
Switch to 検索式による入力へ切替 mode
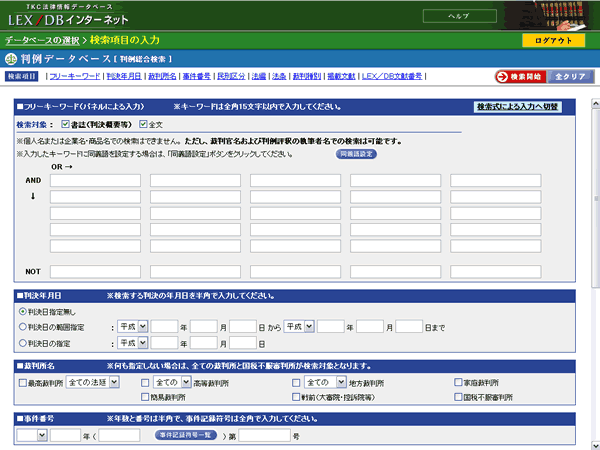click(518, 107)
